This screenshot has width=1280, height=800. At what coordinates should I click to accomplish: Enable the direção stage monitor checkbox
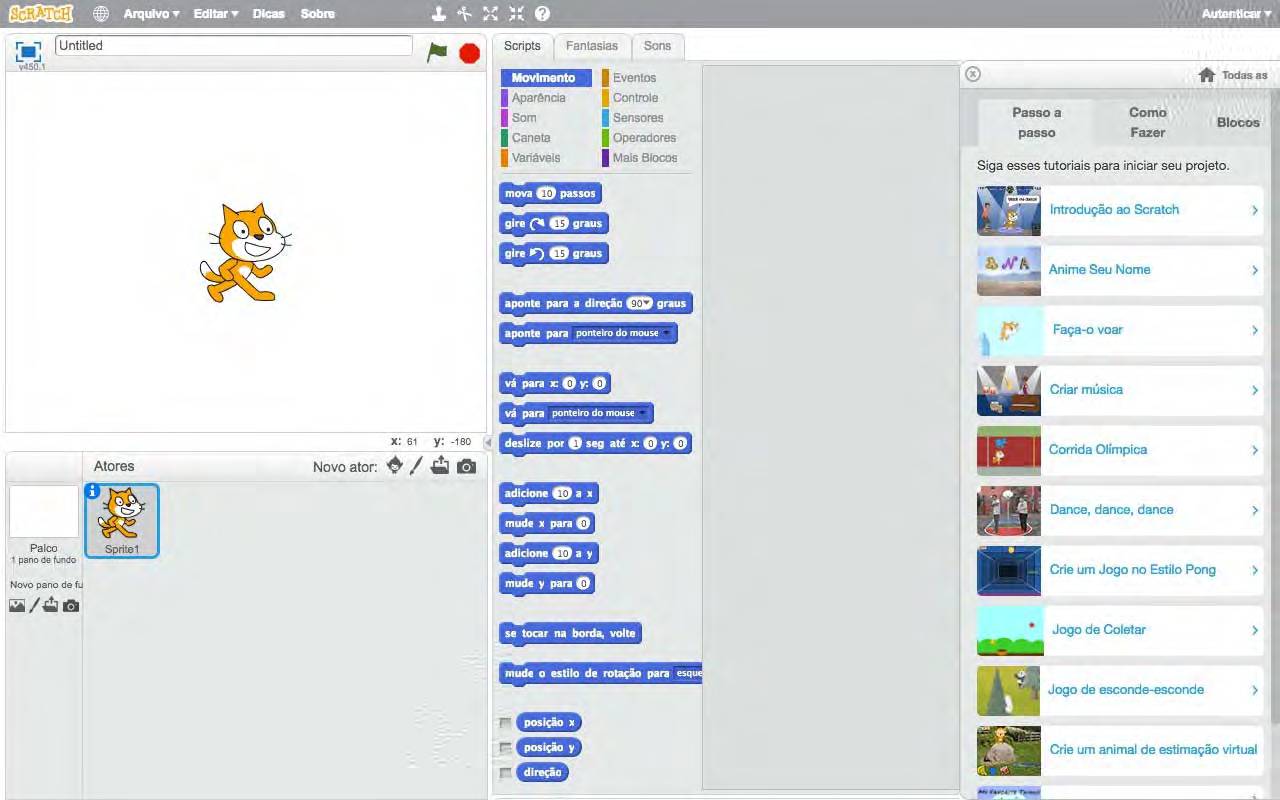tap(506, 771)
